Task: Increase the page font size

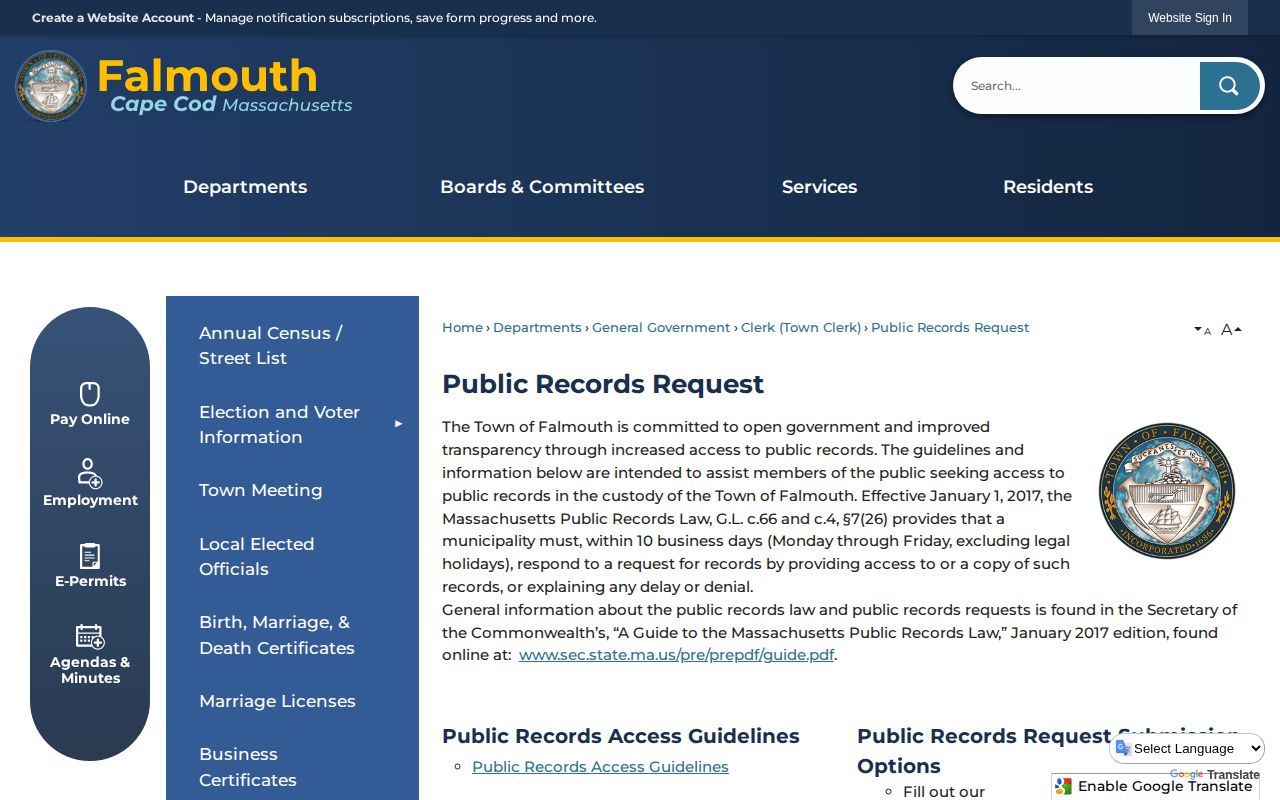Action: click(1231, 329)
